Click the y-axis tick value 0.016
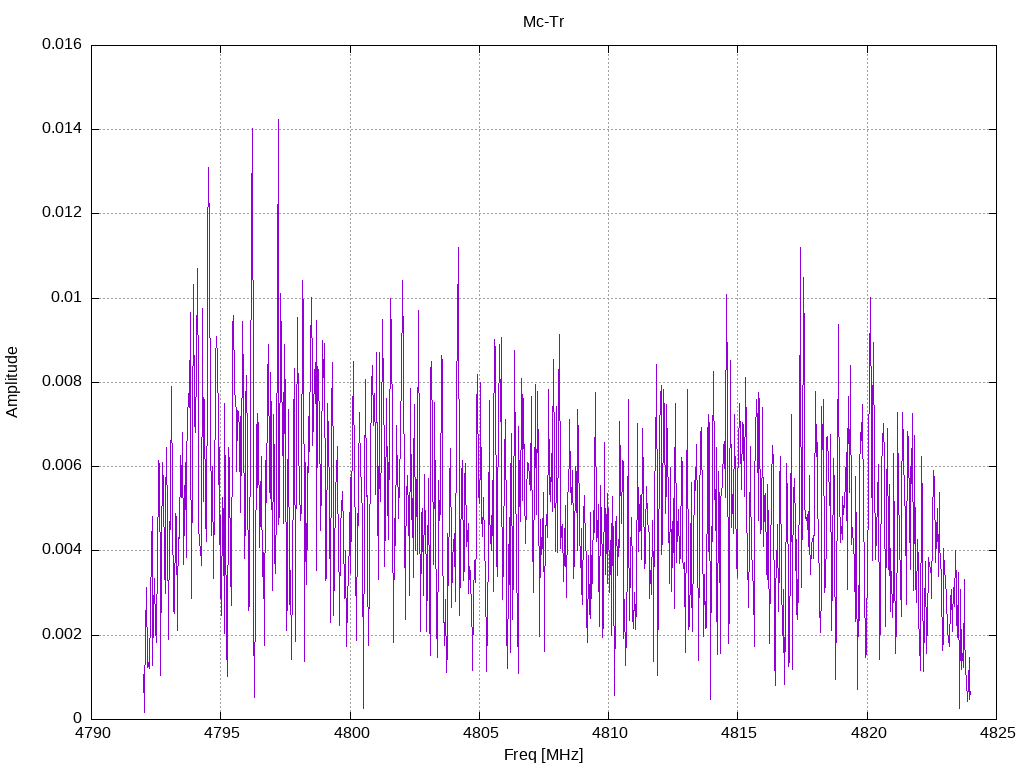1024x768 pixels. click(x=62, y=44)
